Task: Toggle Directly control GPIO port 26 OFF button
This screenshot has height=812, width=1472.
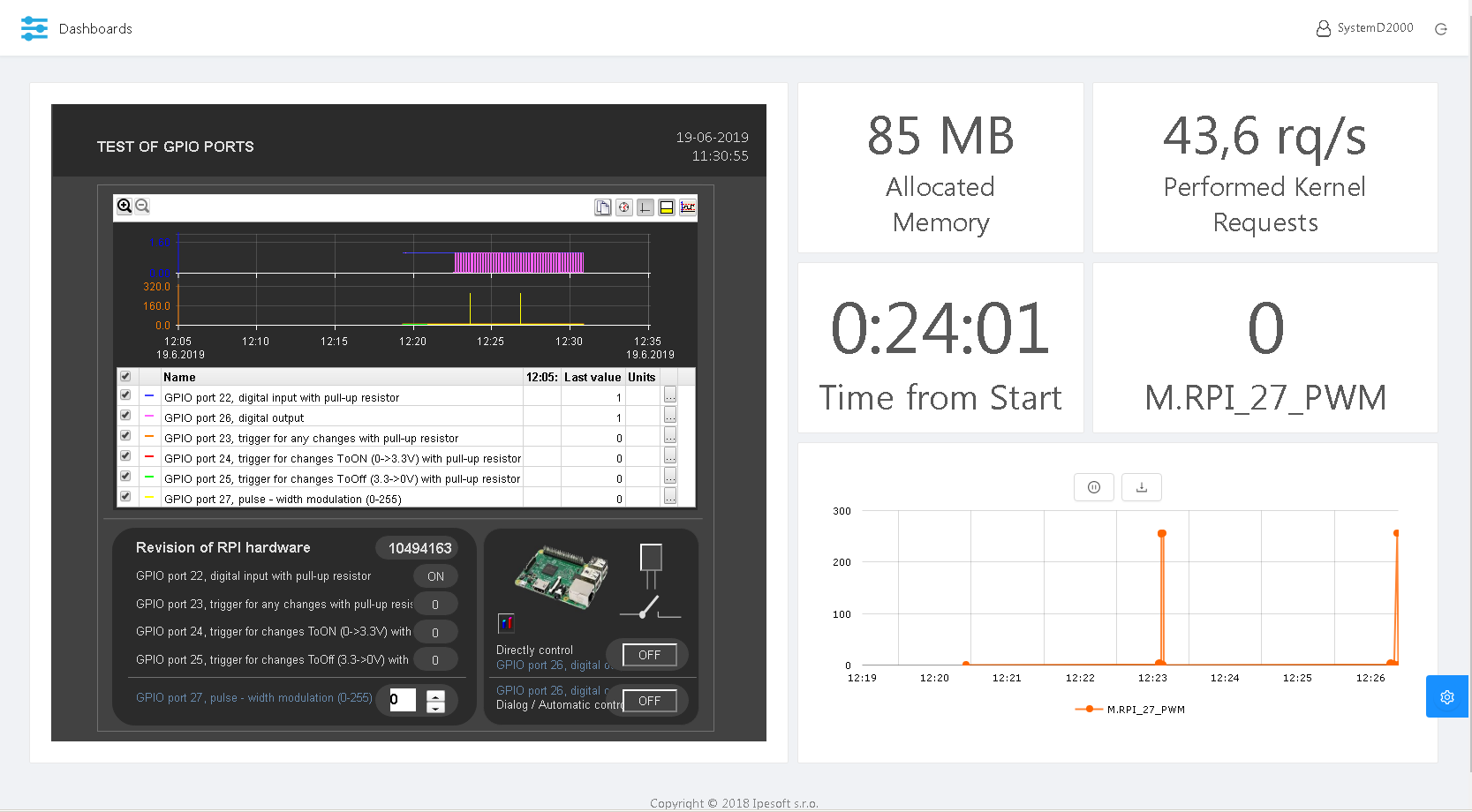Action: pyautogui.click(x=650, y=655)
